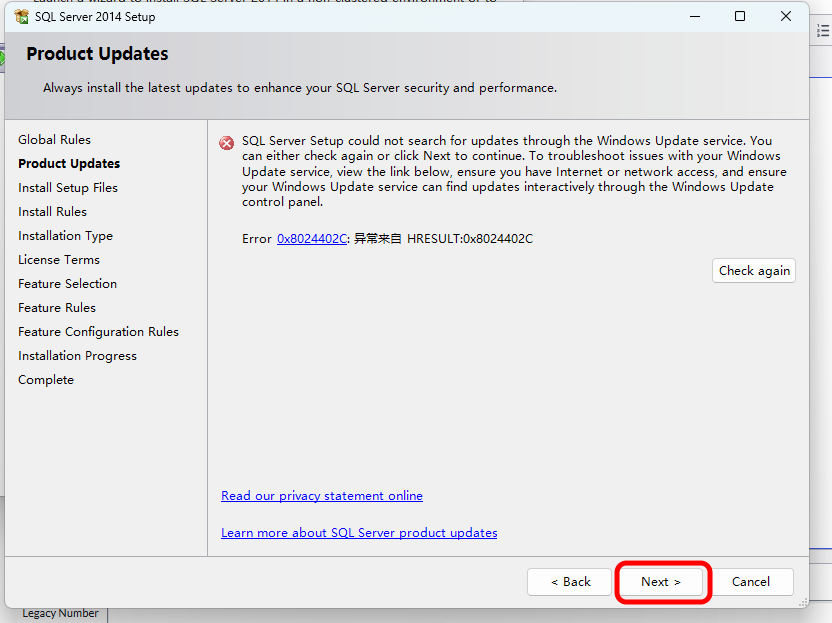Cancel the SQL Server setup

(x=751, y=582)
